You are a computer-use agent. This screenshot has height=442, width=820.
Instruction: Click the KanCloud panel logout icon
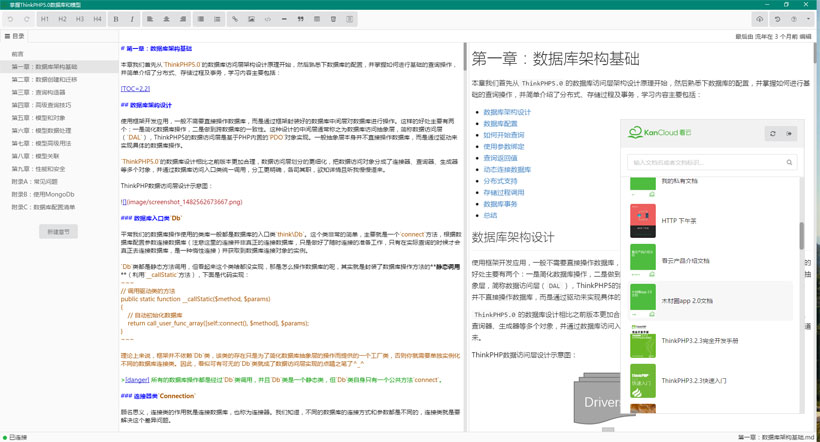pyautogui.click(x=789, y=133)
